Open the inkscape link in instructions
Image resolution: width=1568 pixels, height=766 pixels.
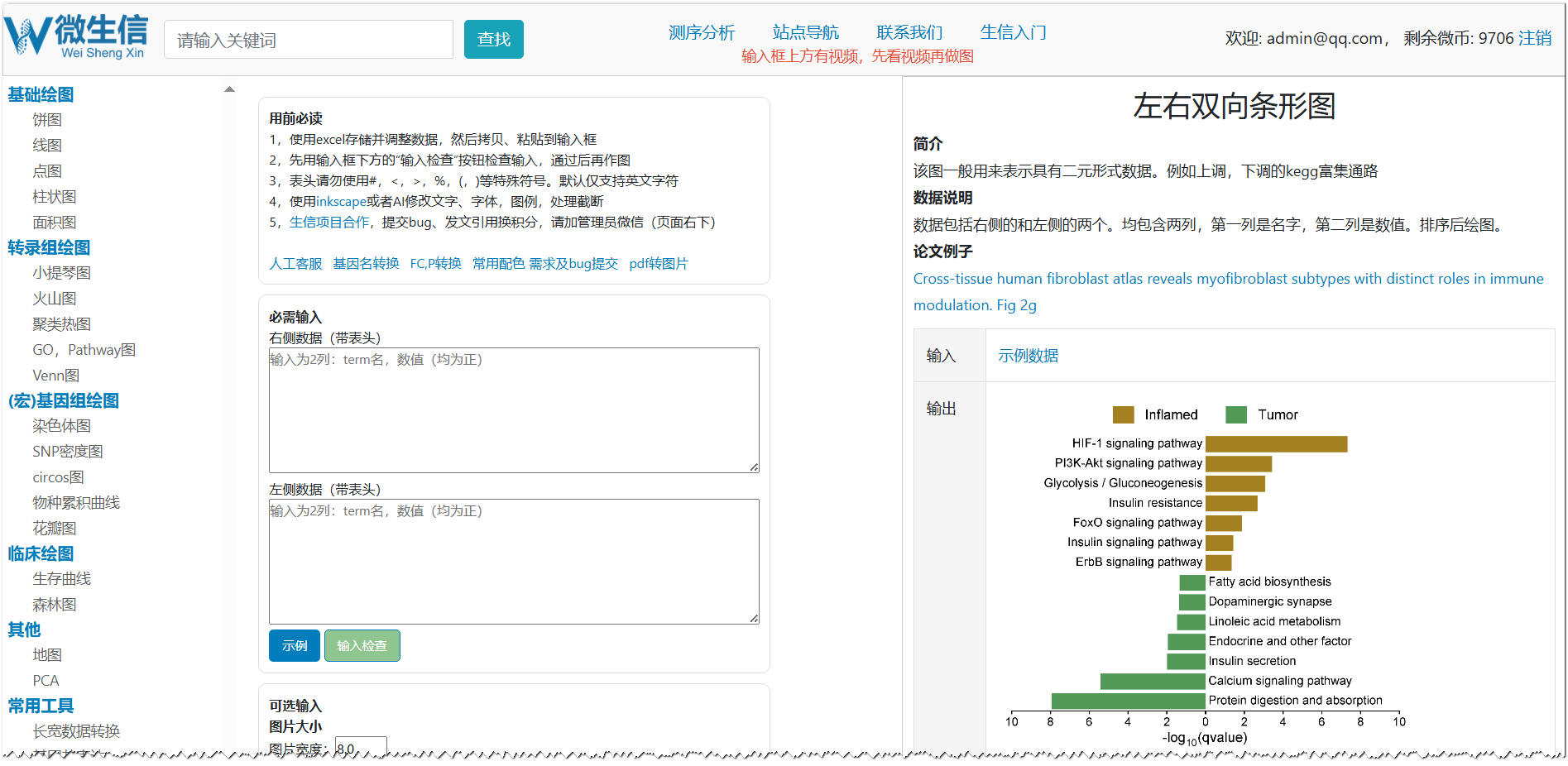tap(341, 202)
